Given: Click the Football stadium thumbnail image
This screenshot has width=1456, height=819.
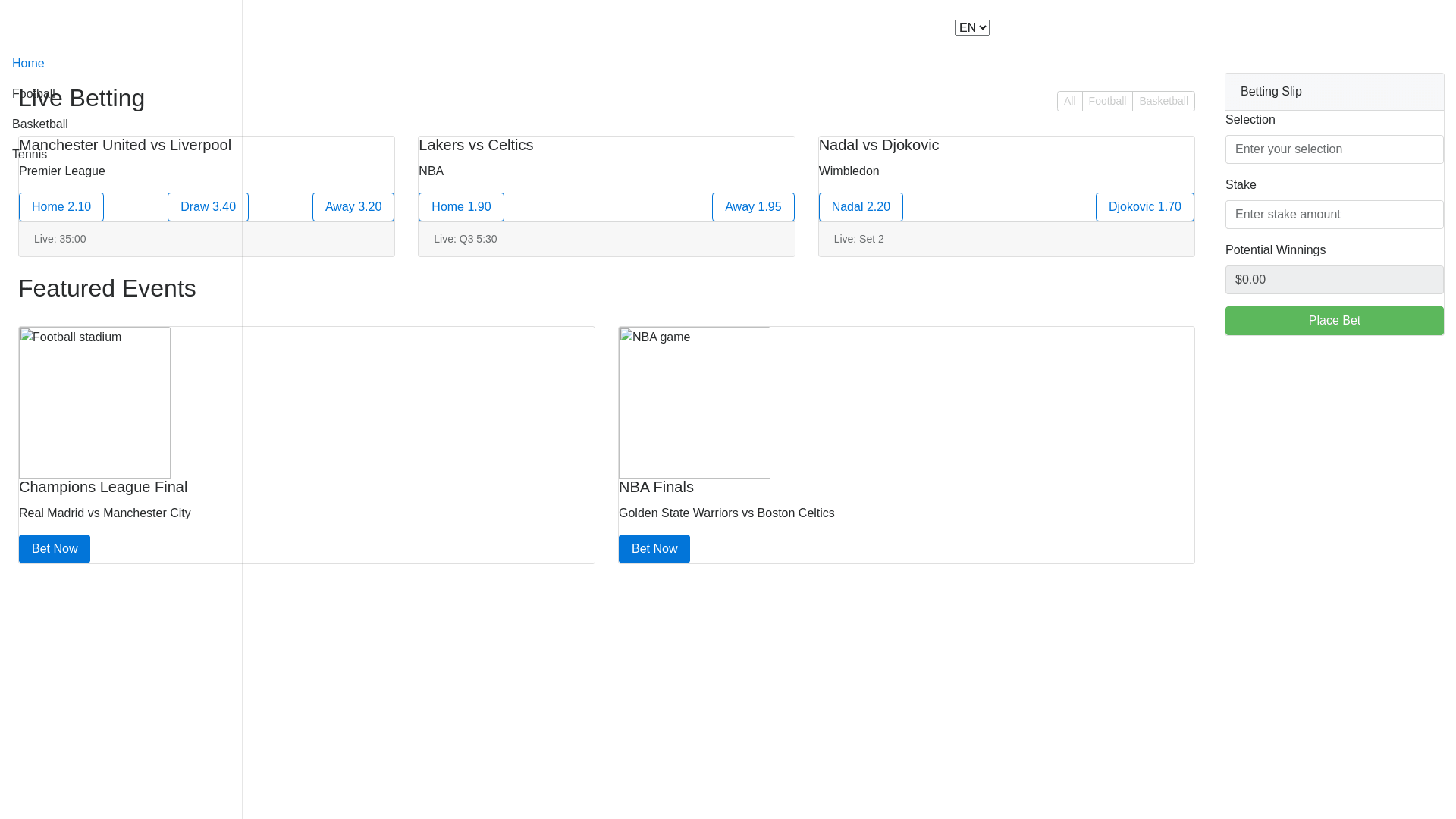Looking at the screenshot, I should [x=95, y=403].
